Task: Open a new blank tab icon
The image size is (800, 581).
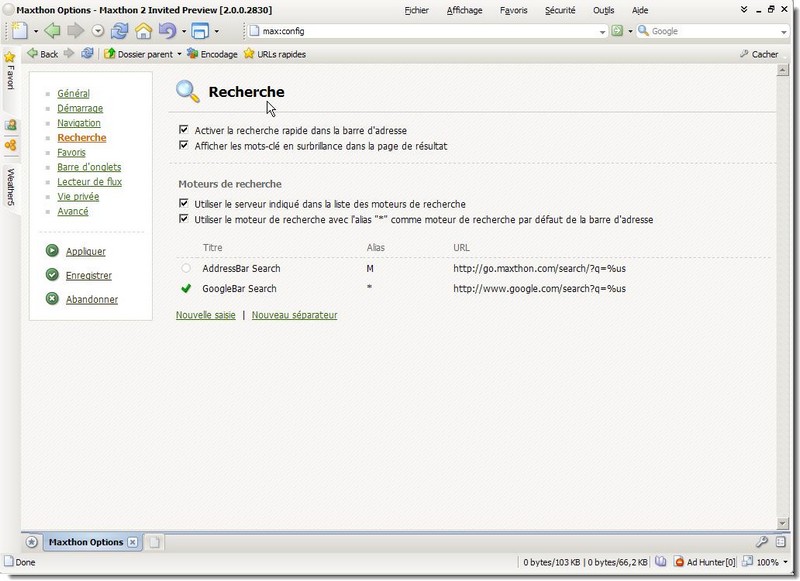Action: tap(155, 542)
